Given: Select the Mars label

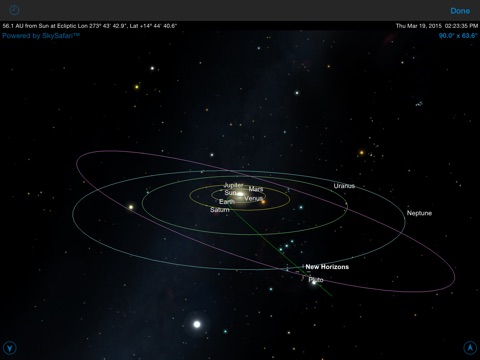Looking at the screenshot, I should tap(256, 189).
